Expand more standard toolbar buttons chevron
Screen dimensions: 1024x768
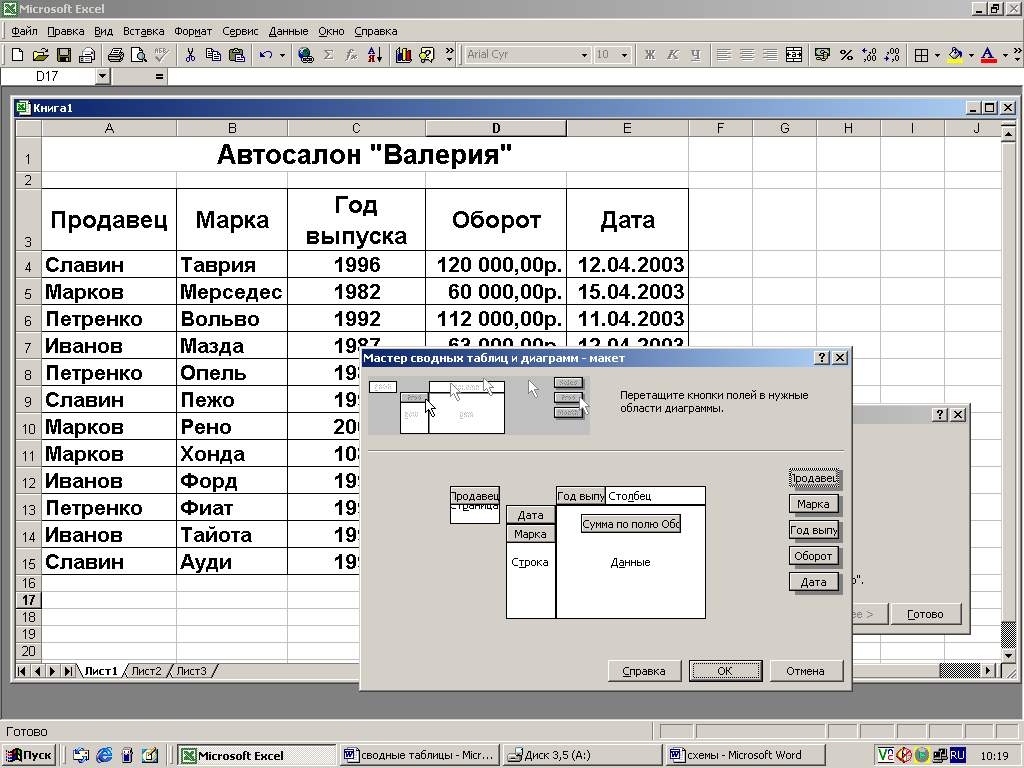tap(449, 55)
